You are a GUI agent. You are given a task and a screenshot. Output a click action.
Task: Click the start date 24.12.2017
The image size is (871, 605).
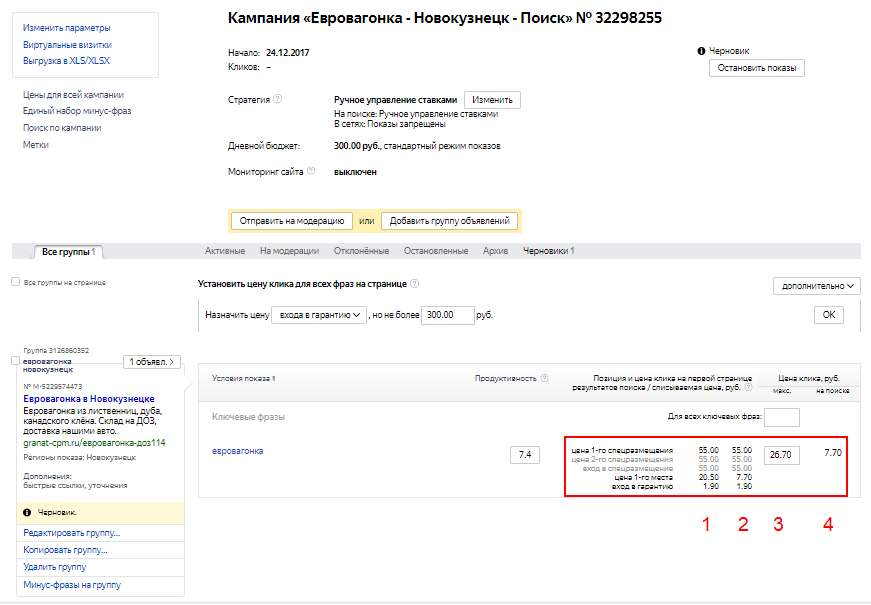(x=288, y=53)
